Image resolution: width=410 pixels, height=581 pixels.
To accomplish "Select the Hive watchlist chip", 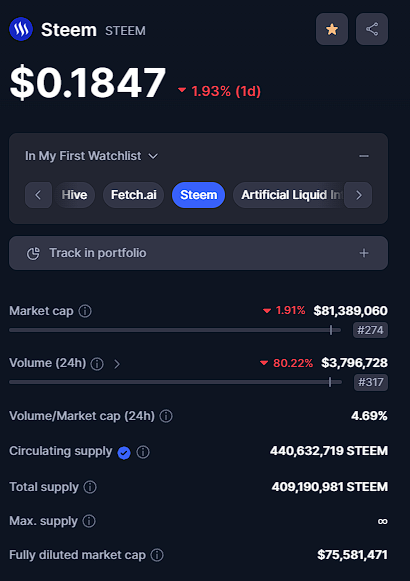I will click(74, 195).
